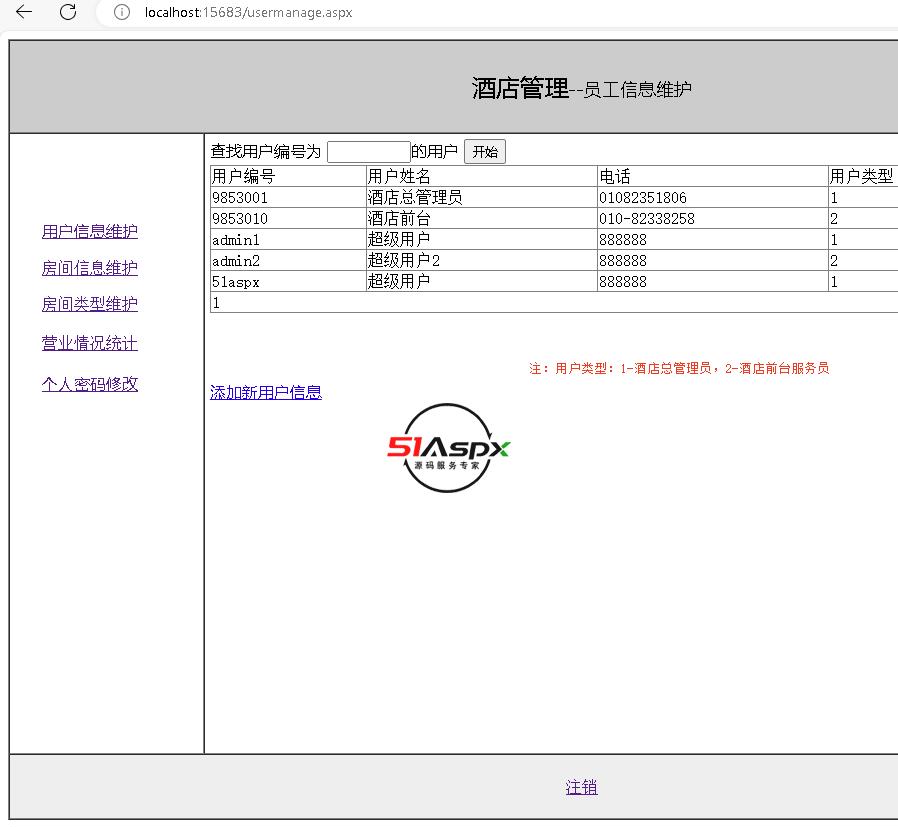
Task: Click the 电话 column header
Action: (x=615, y=177)
